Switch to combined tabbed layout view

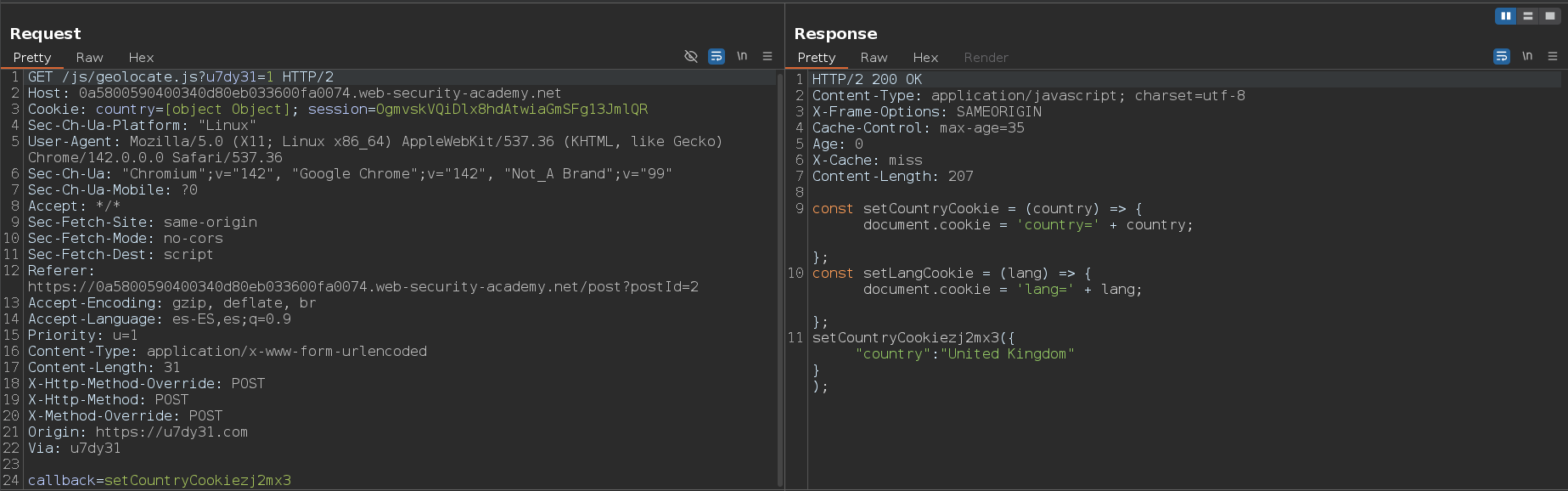coord(1549,16)
